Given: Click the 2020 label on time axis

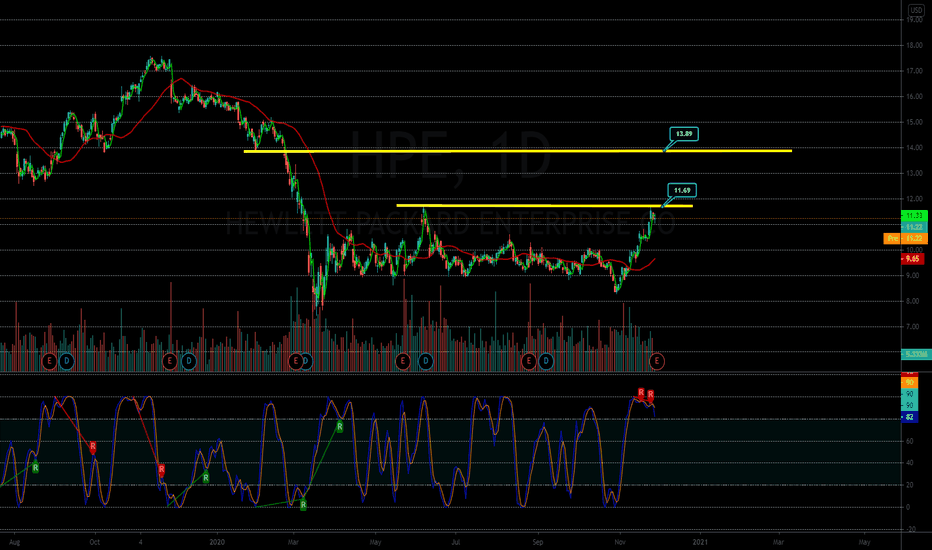Looking at the screenshot, I should tap(217, 542).
